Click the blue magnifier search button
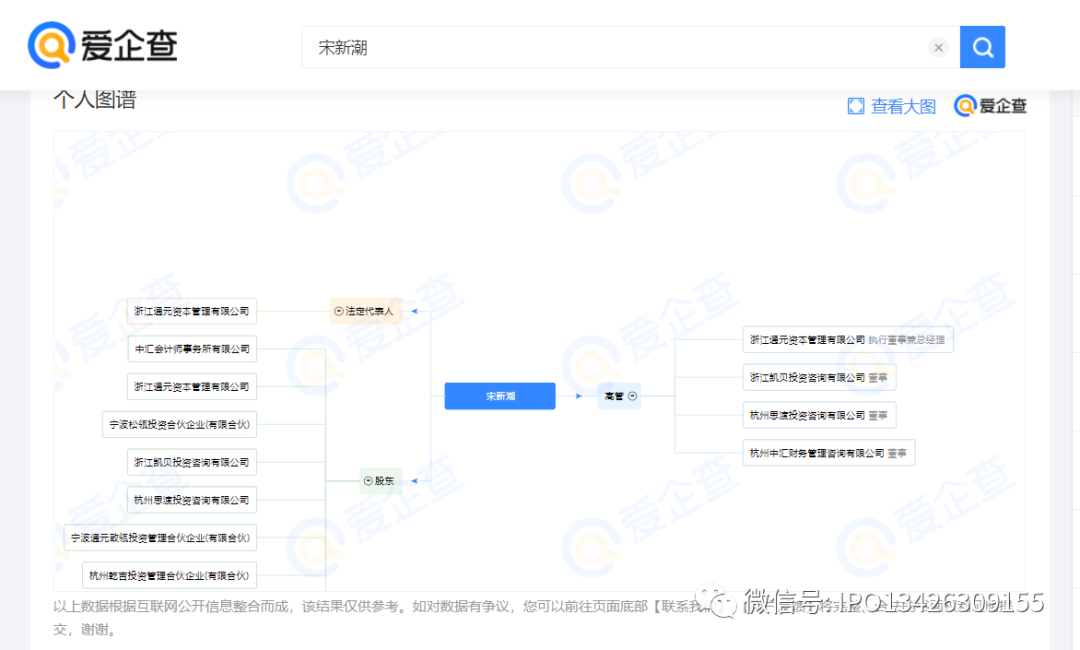Image resolution: width=1080 pixels, height=650 pixels. click(x=982, y=47)
